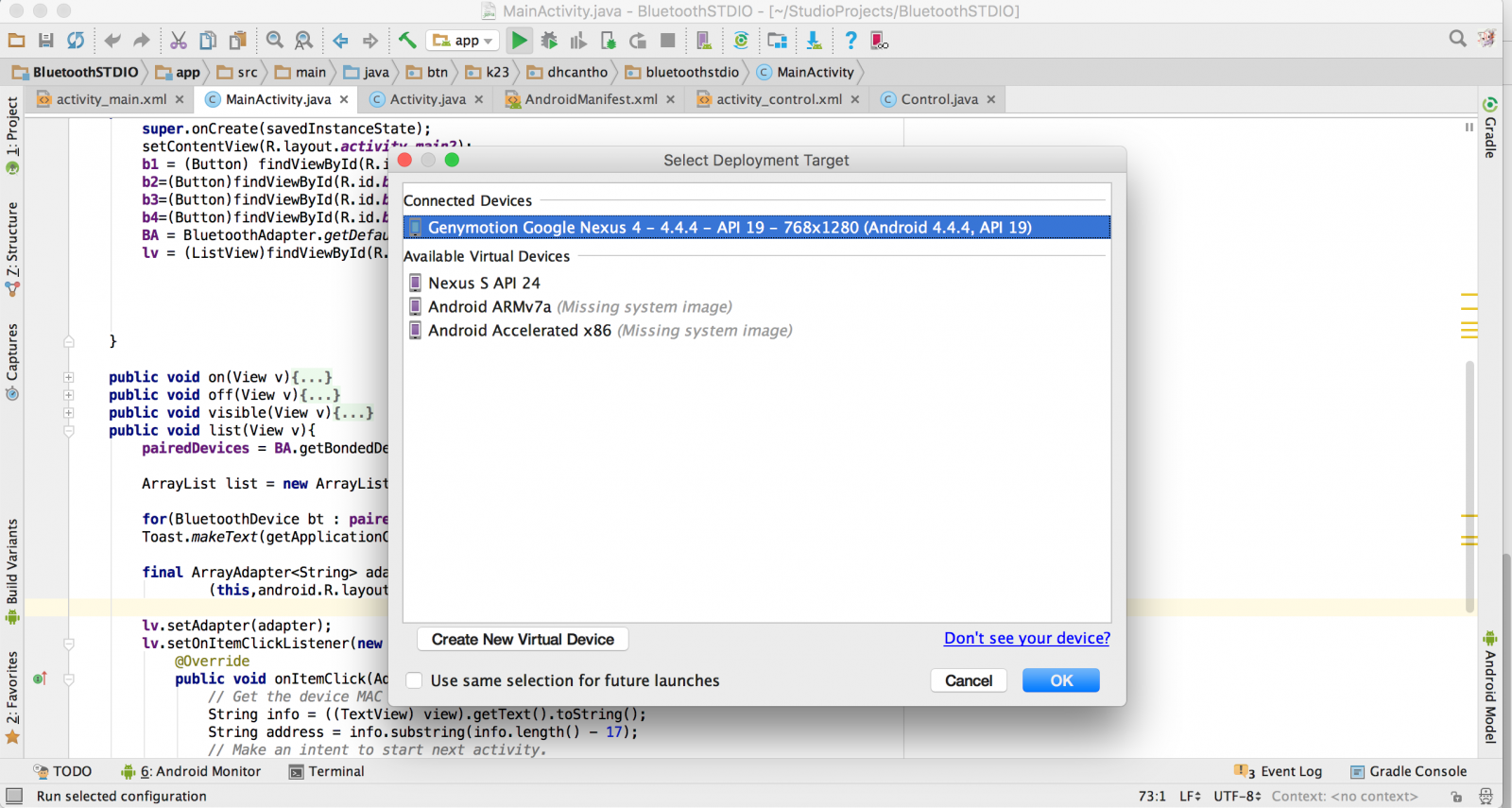This screenshot has height=808, width=1512.
Task: Click the Replace icon in toolbar
Action: (303, 41)
